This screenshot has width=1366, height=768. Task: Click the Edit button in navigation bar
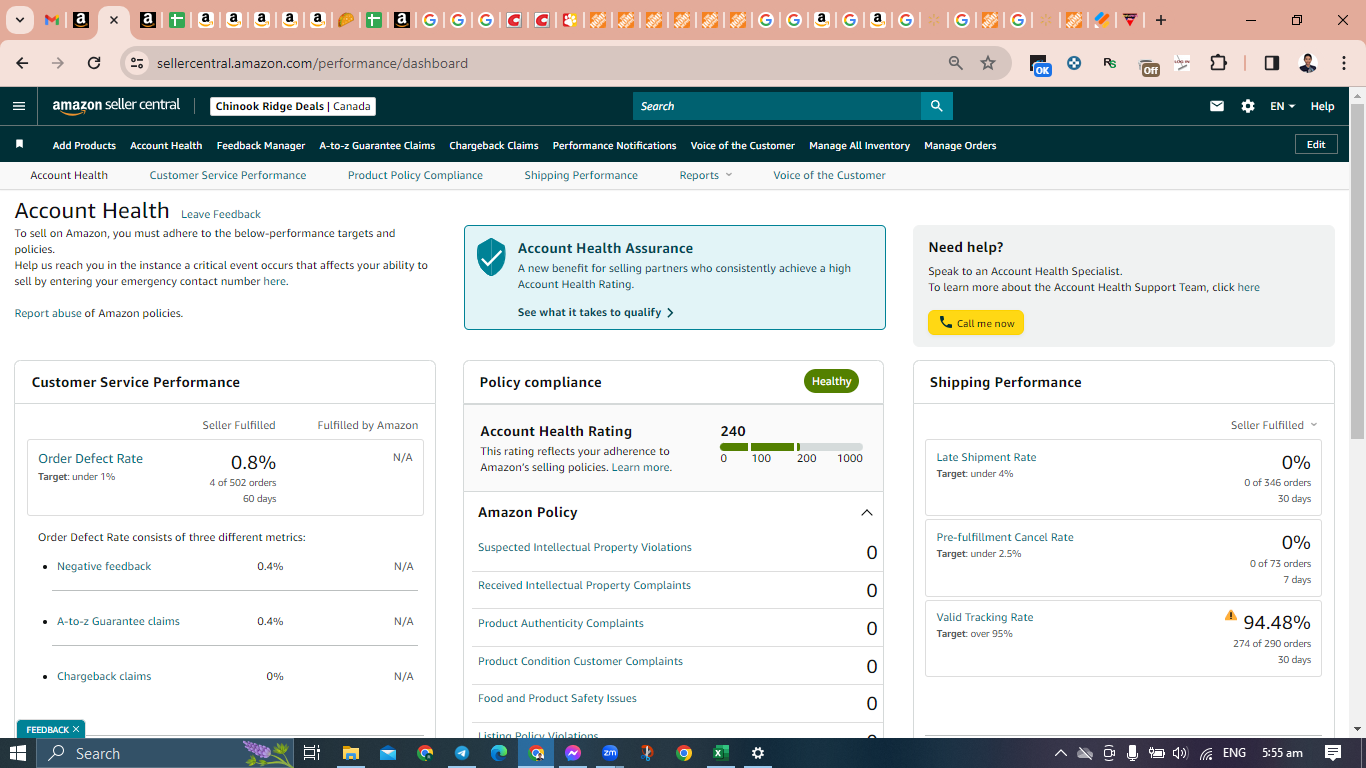coord(1316,145)
